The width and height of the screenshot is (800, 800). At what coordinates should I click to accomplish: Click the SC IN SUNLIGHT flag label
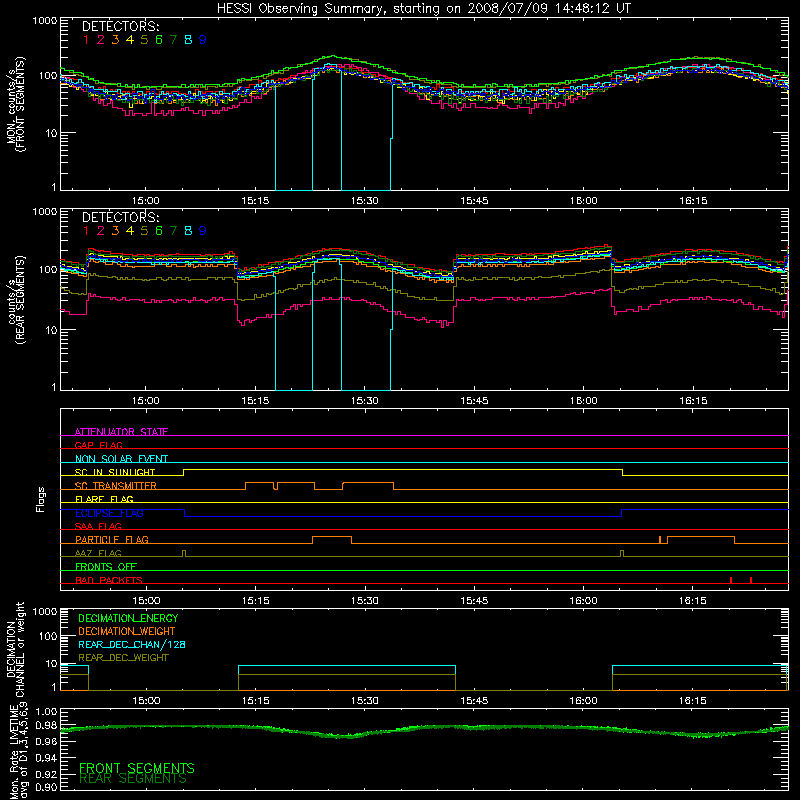coord(115,472)
